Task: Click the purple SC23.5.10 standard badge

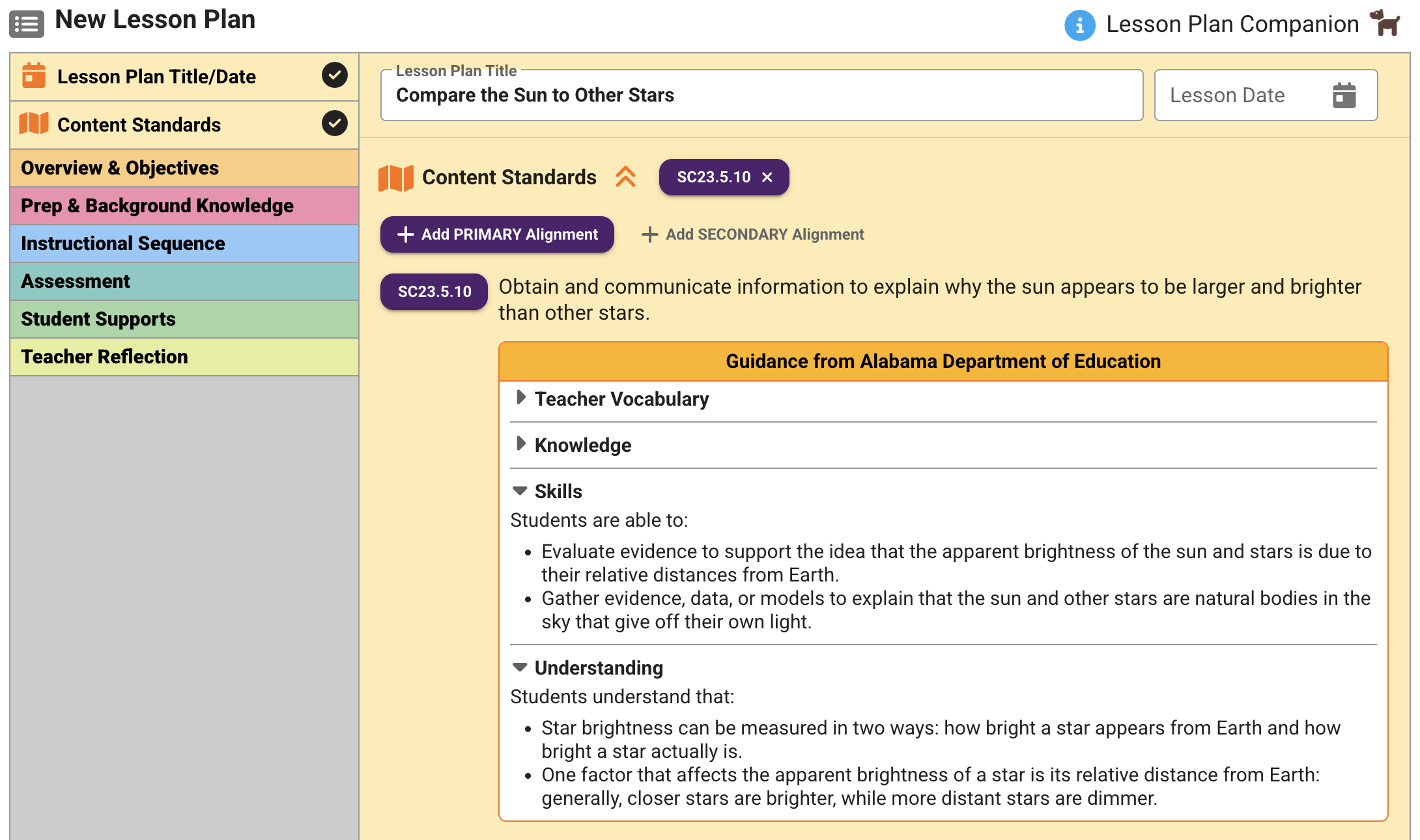Action: (434, 292)
